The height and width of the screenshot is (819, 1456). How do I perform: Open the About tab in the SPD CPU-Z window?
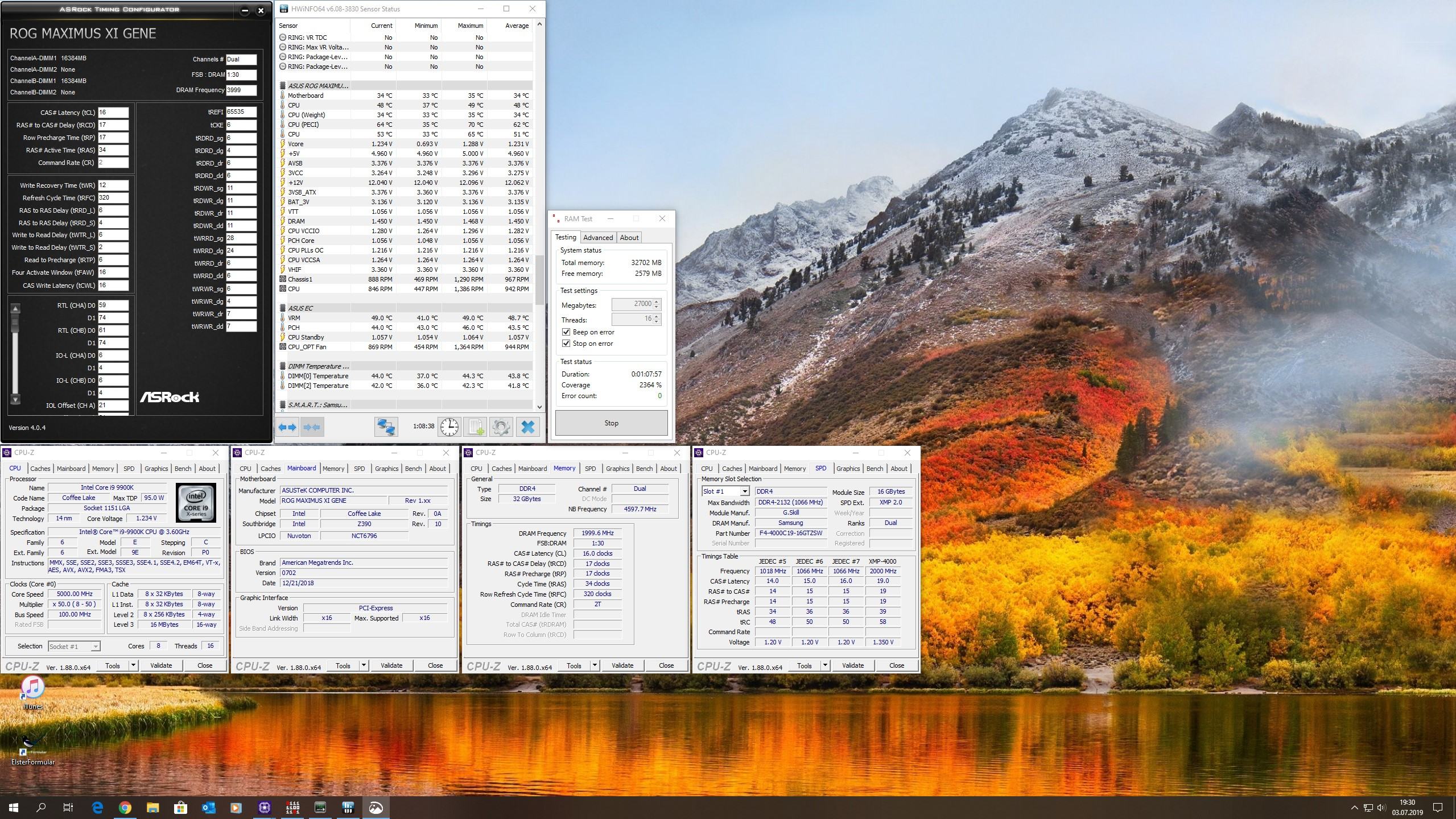pyautogui.click(x=899, y=469)
